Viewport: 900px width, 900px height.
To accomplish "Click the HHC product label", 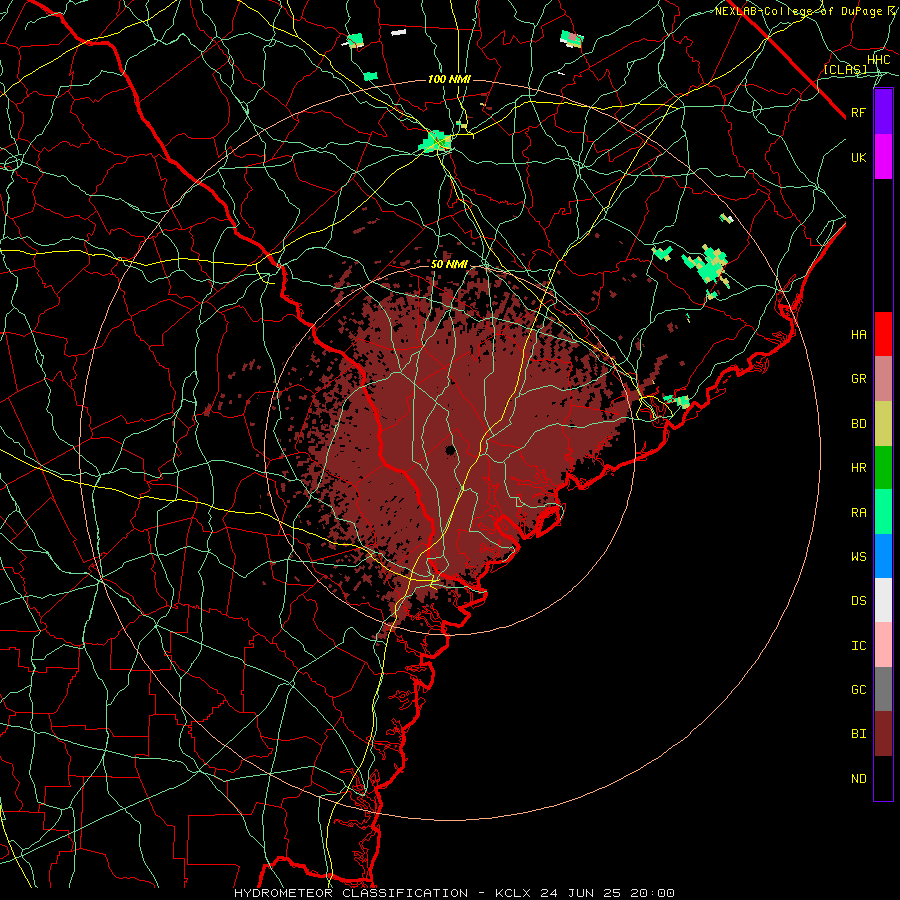I will 879,60.
